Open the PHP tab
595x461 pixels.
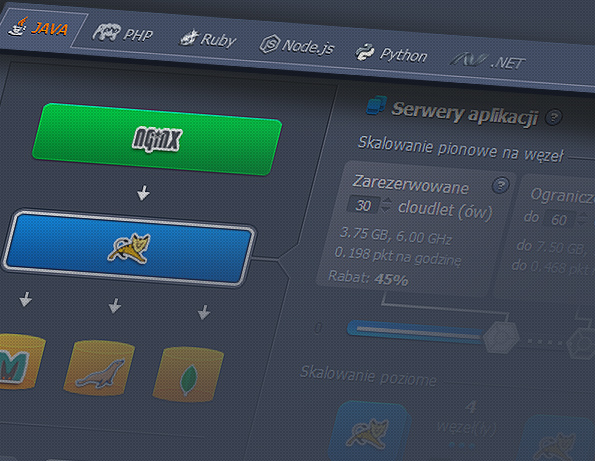coord(123,34)
